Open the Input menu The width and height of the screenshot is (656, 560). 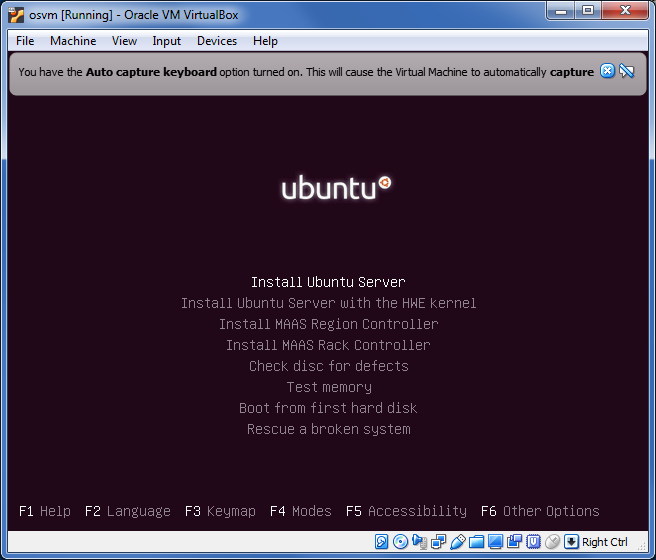167,41
